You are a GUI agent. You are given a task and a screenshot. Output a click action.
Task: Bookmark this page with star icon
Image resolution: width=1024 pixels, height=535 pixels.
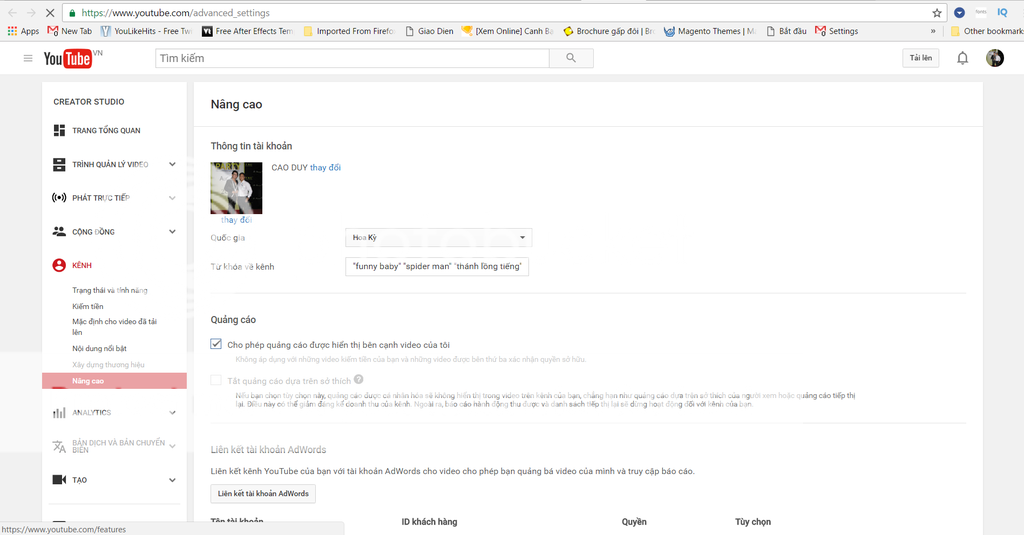937,13
